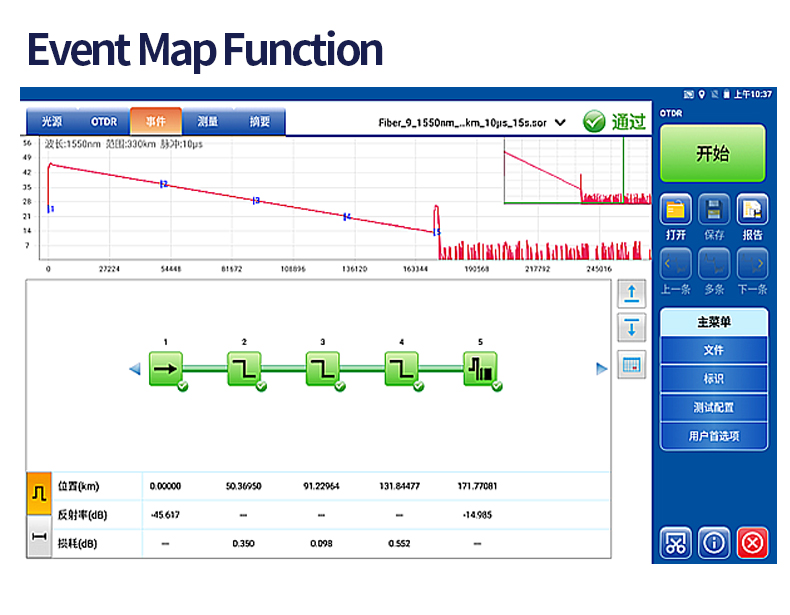
Task: Click the scroll-down arrow icon beside event map
Action: [631, 328]
